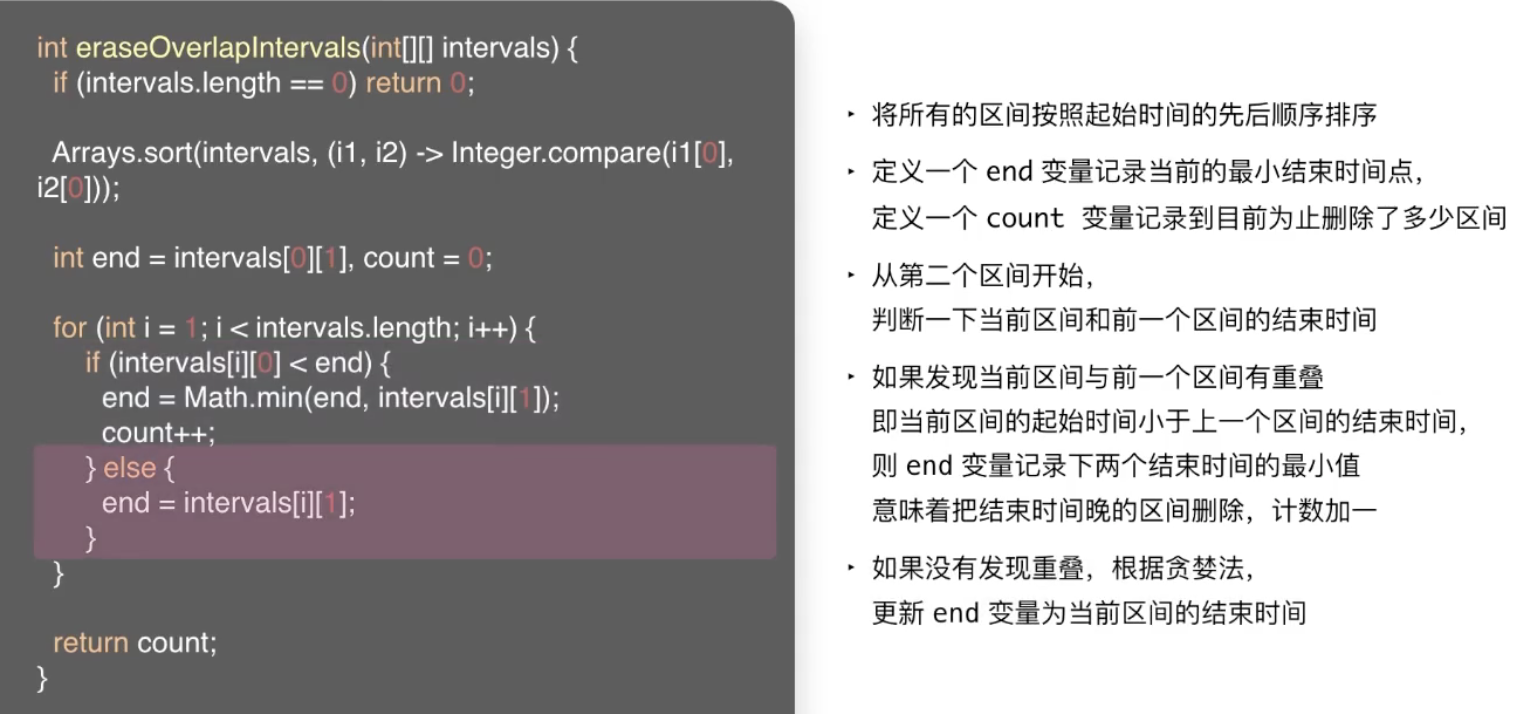Click the highlighted else keyword
The image size is (1532, 714).
tap(129, 467)
